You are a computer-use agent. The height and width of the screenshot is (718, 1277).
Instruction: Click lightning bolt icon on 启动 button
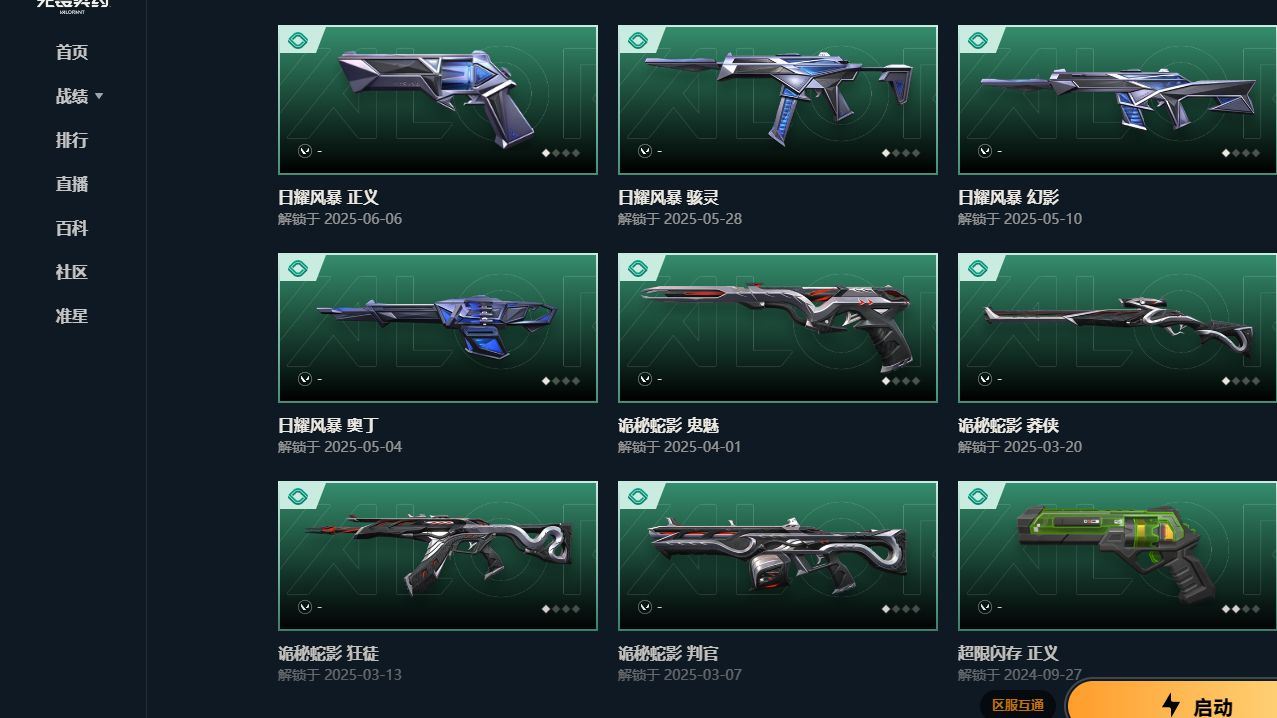coord(1172,706)
